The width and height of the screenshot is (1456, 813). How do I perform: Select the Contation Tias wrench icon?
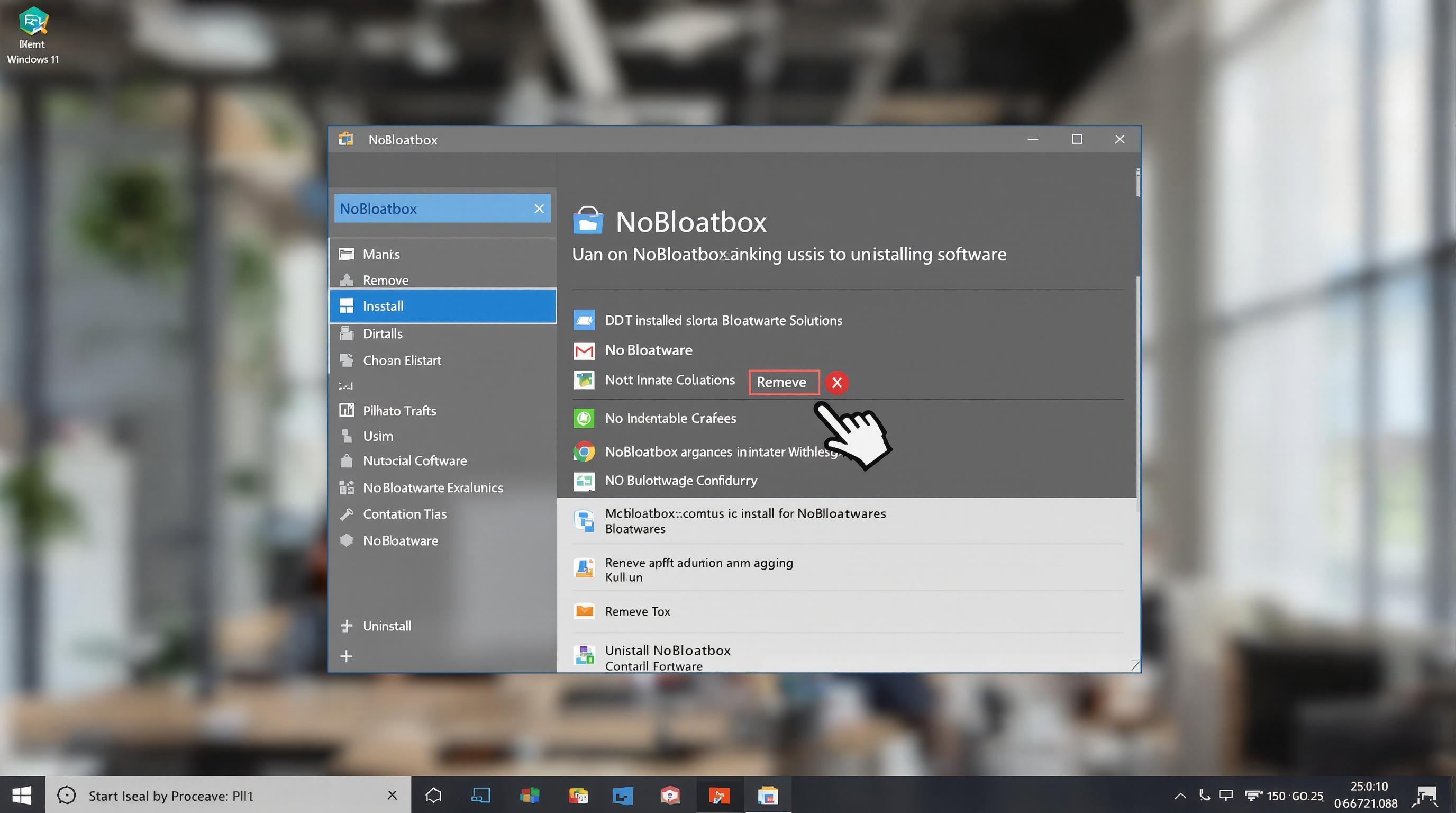[347, 514]
